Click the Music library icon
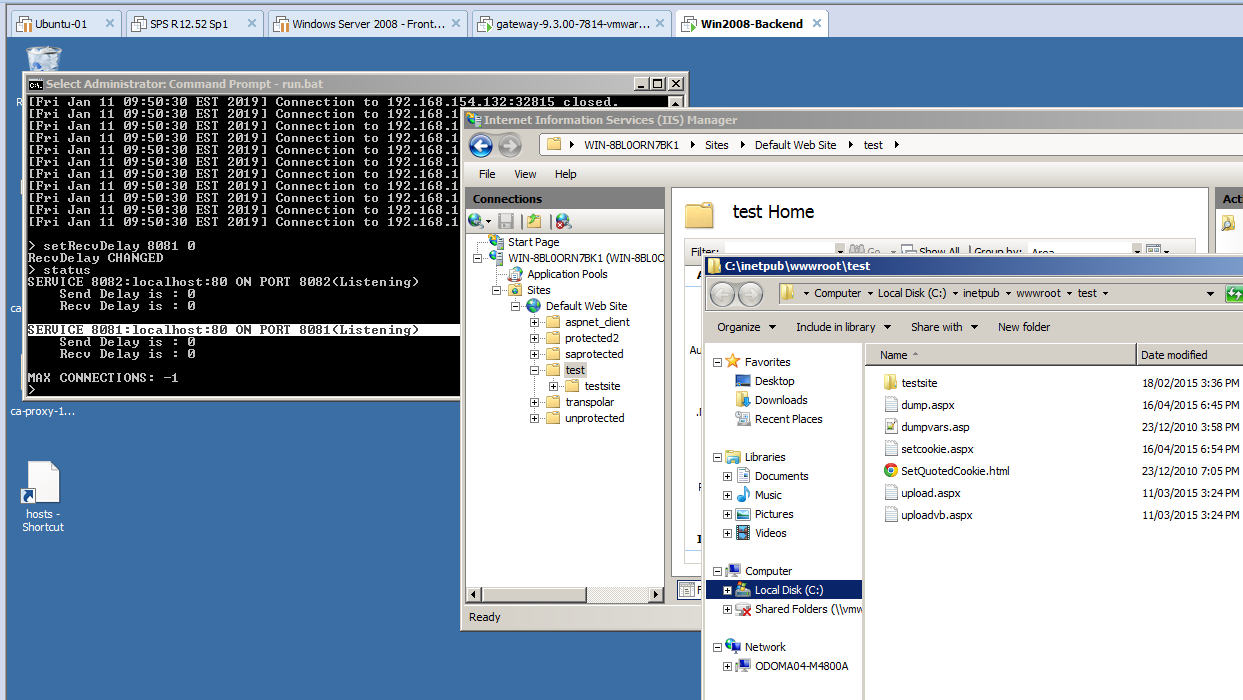This screenshot has height=700, width=1243. click(743, 495)
